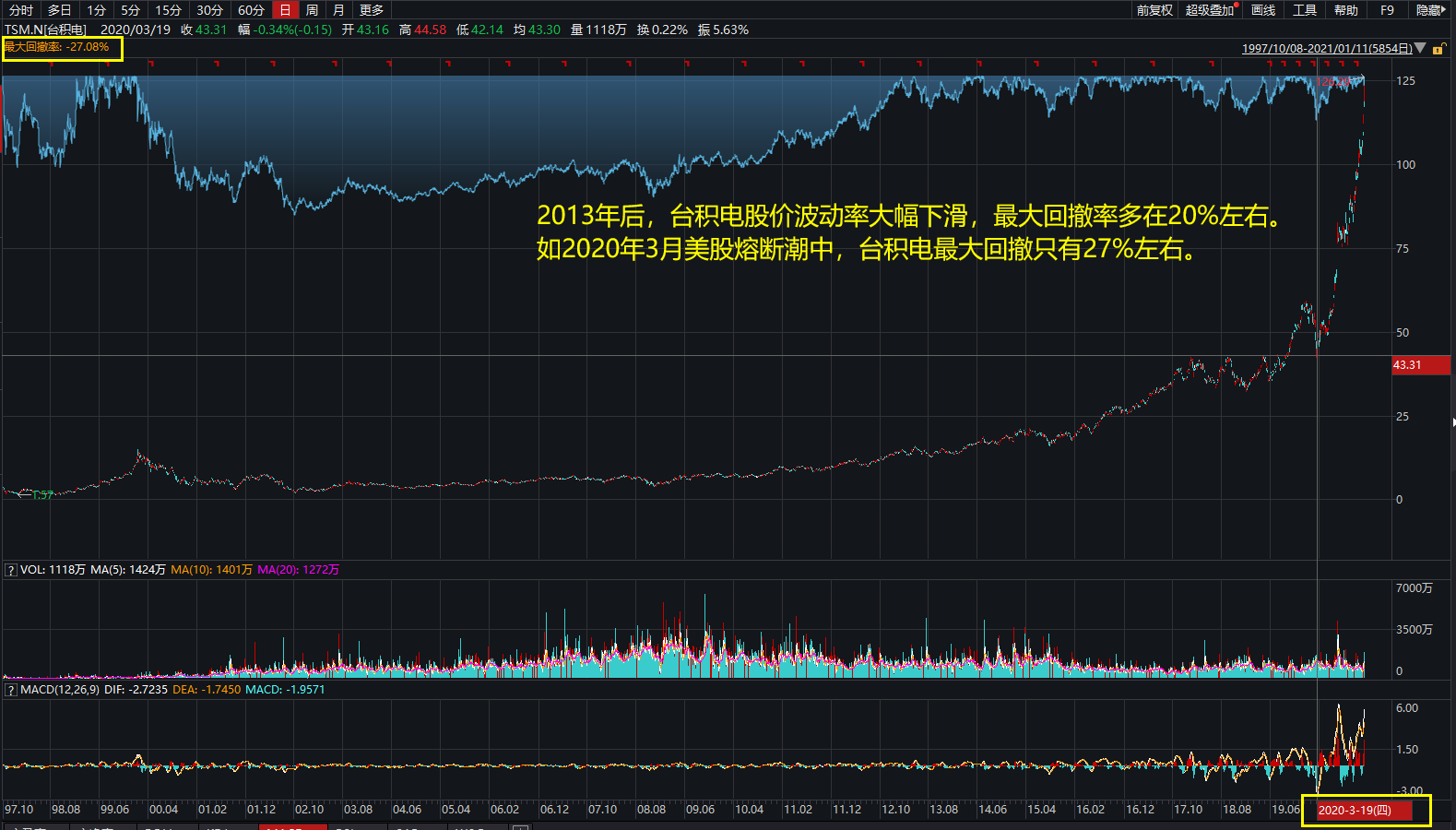
Task: Select the 15分 period tab
Action: 168,10
